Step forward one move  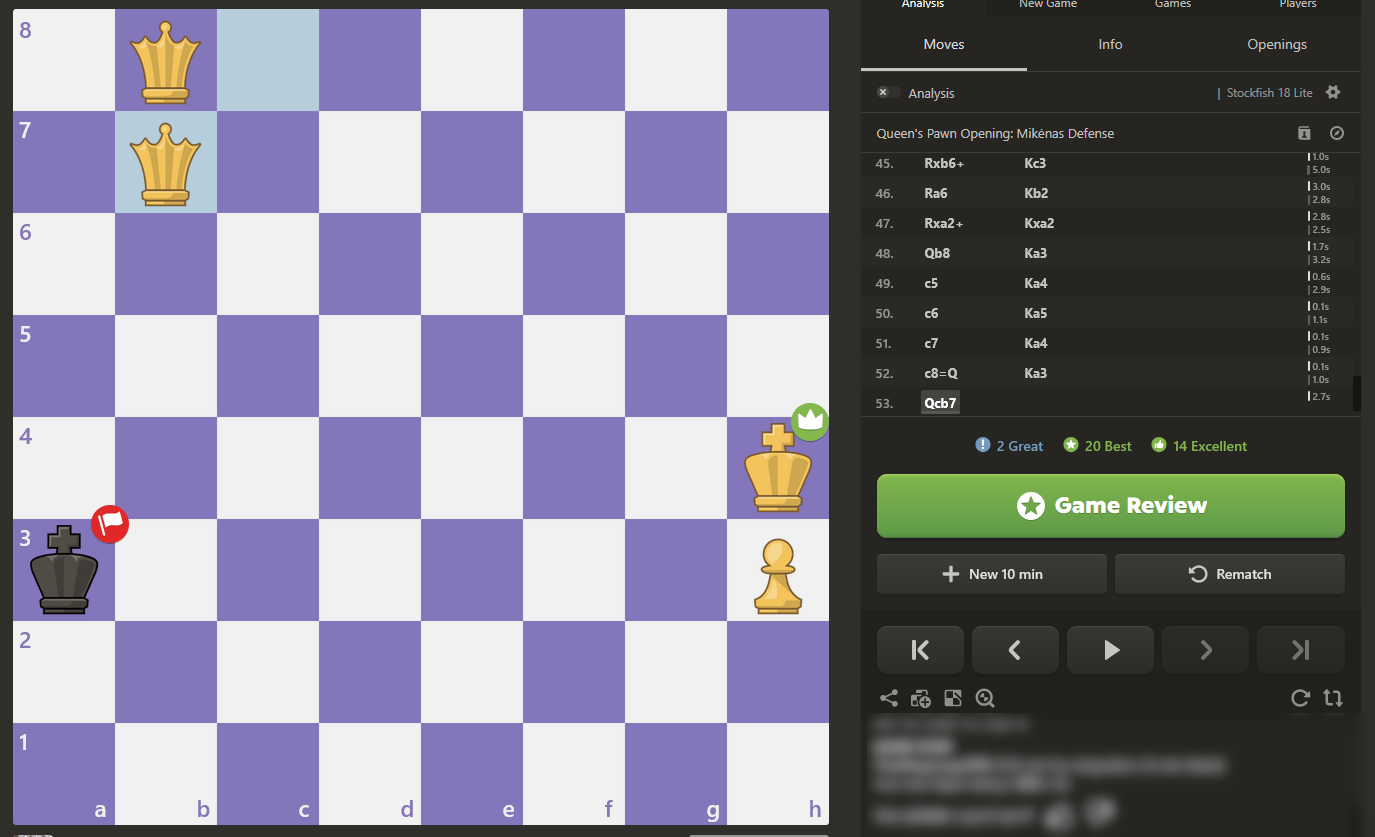click(1205, 650)
